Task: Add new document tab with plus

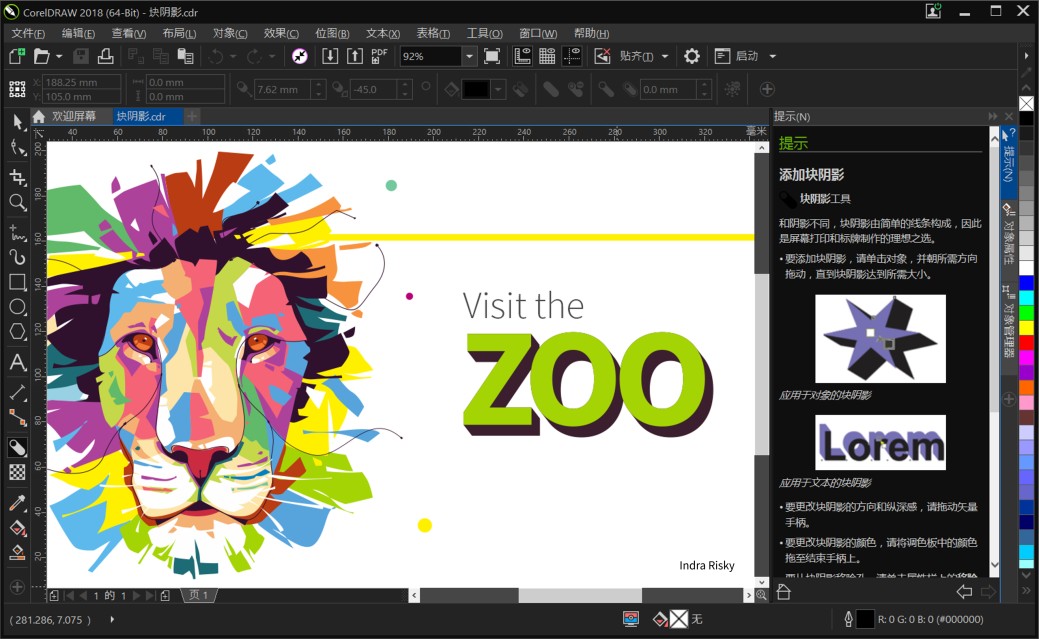Action: pyautogui.click(x=192, y=117)
